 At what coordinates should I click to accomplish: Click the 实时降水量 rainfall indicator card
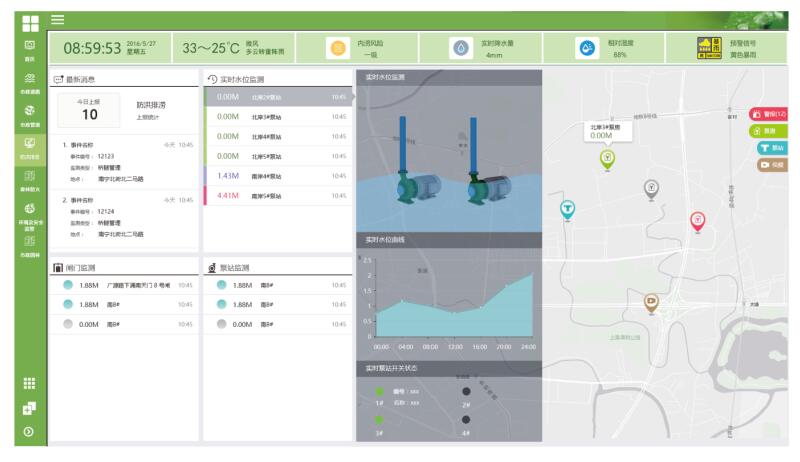[x=490, y=48]
